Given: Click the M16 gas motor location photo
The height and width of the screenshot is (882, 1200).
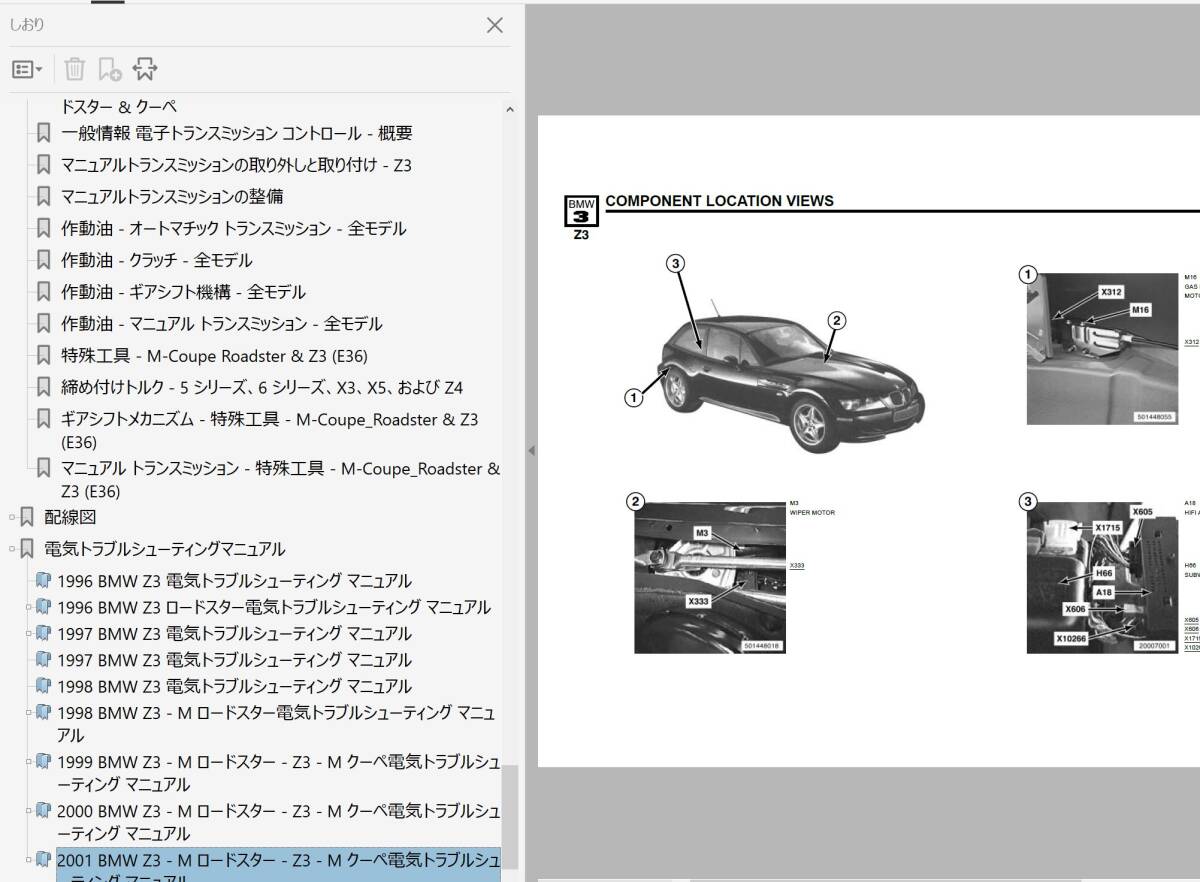Looking at the screenshot, I should (x=1102, y=349).
